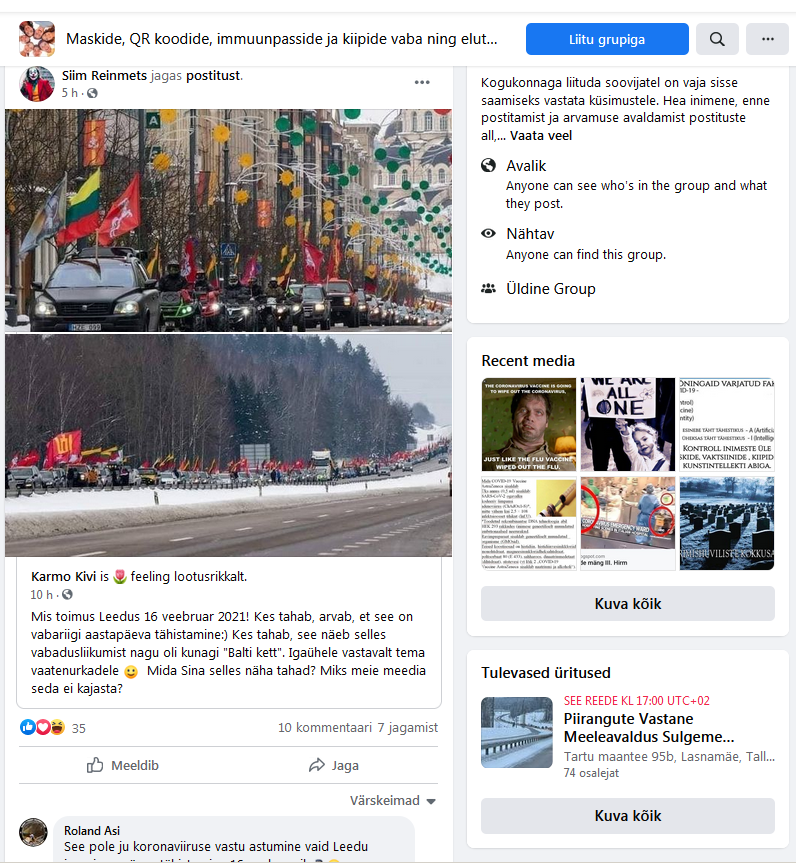The height and width of the screenshot is (864, 796).
Task: Open the We Are All One media thumbnail
Action: tap(627, 424)
